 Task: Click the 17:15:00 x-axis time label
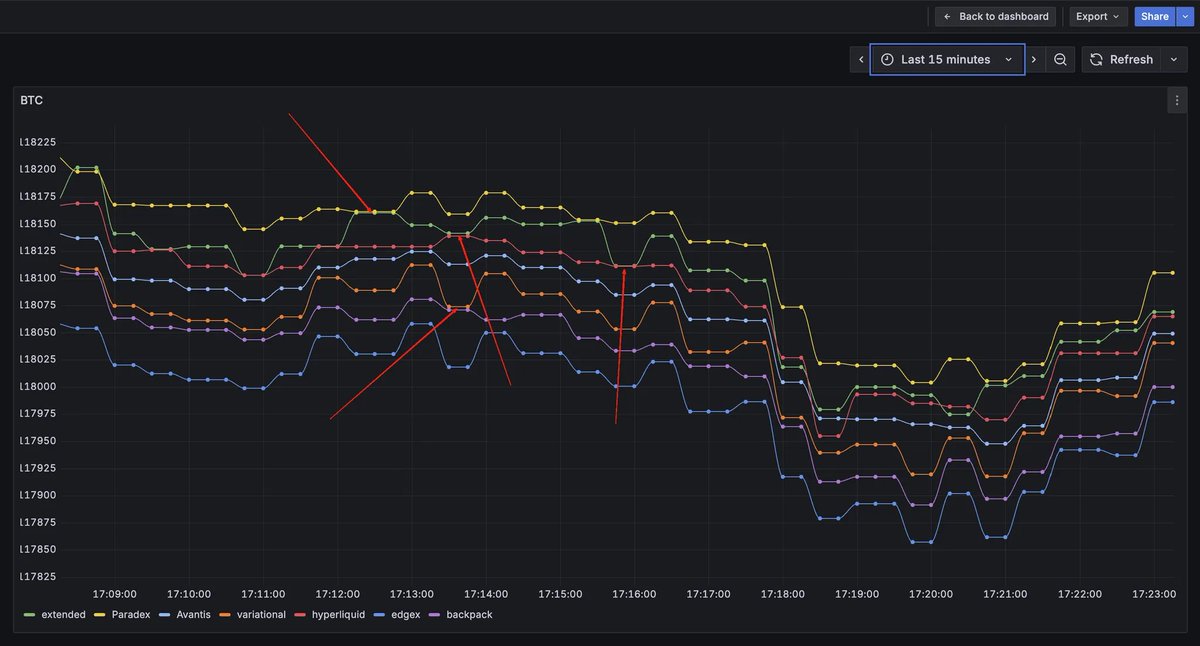pos(561,594)
